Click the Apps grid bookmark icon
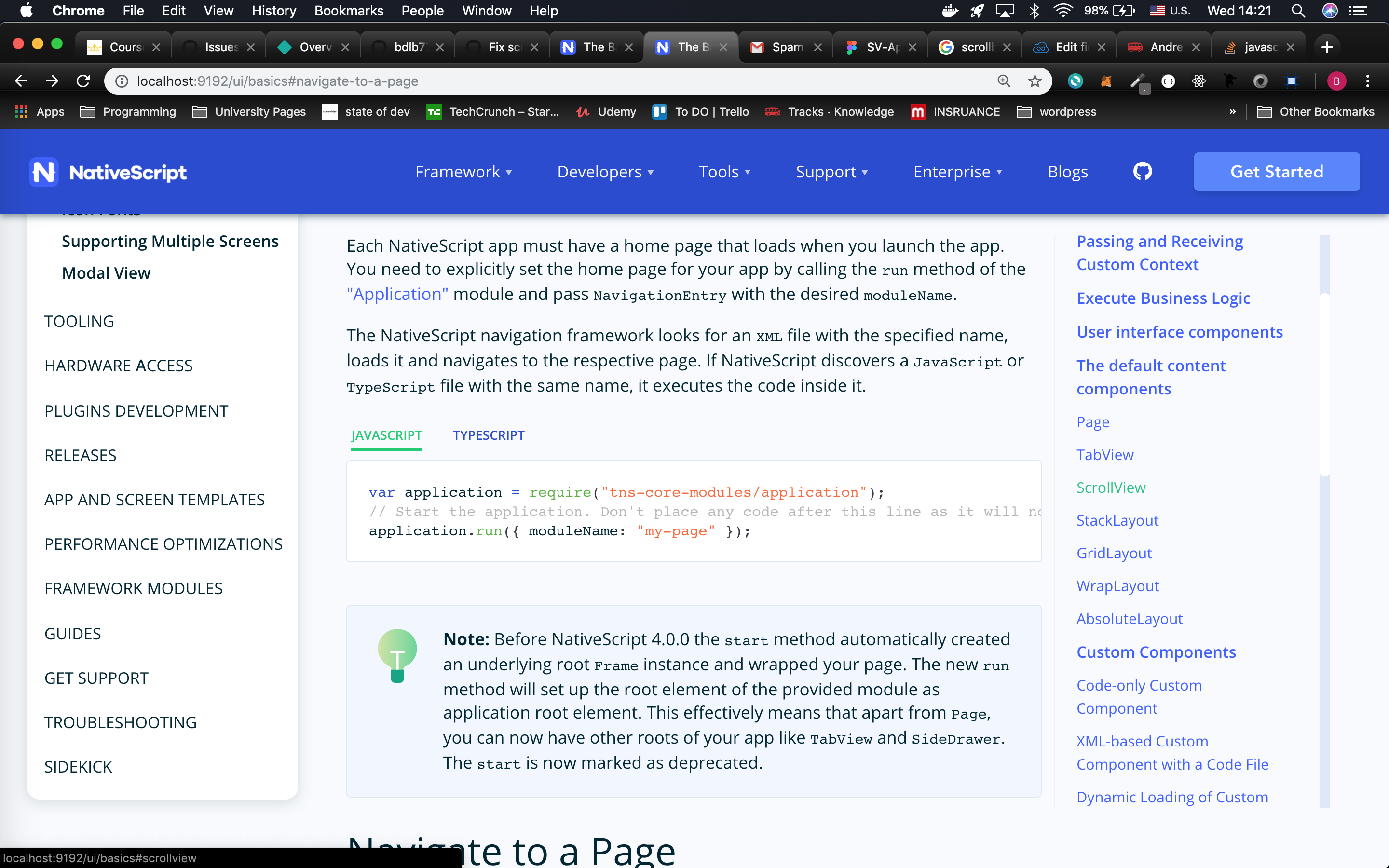 pyautogui.click(x=21, y=111)
